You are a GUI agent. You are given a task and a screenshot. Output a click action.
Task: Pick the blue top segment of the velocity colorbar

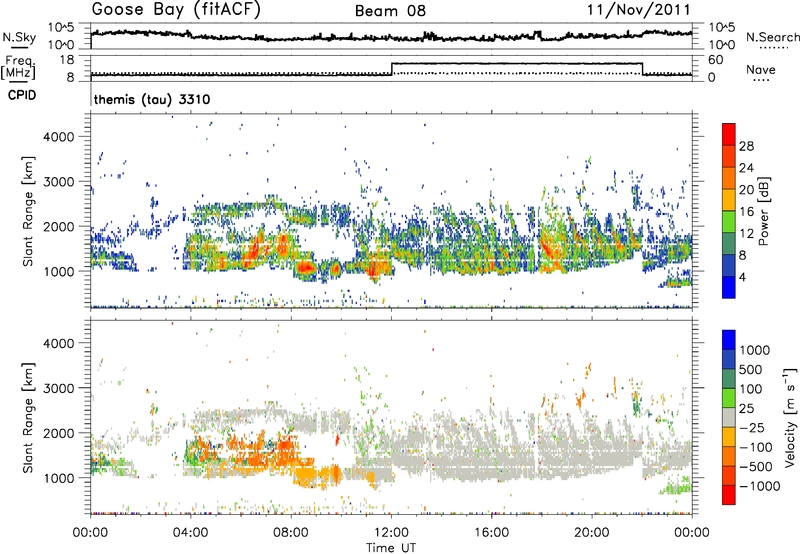[729, 340]
